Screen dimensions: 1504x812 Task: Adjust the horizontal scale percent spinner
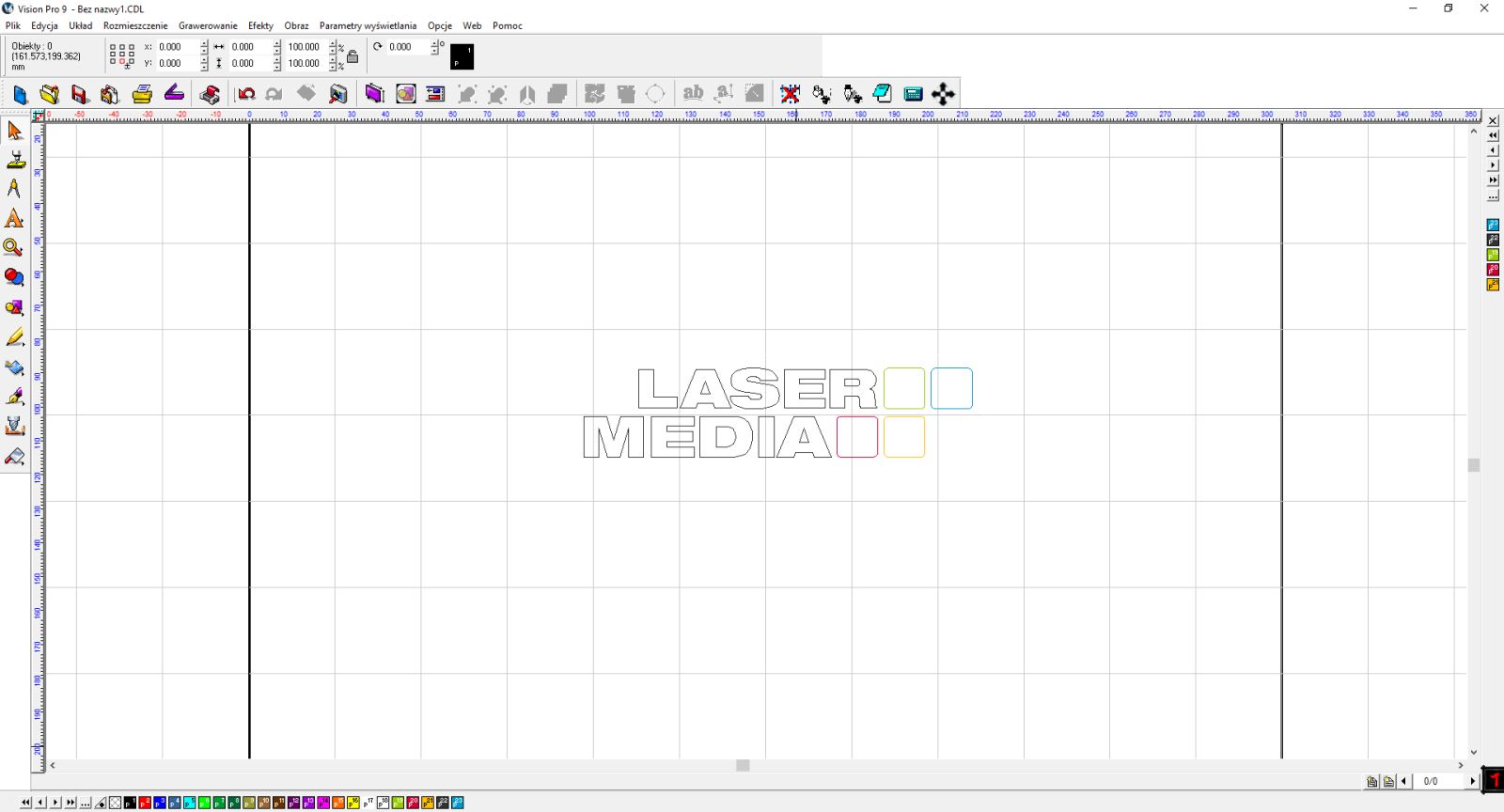click(333, 47)
